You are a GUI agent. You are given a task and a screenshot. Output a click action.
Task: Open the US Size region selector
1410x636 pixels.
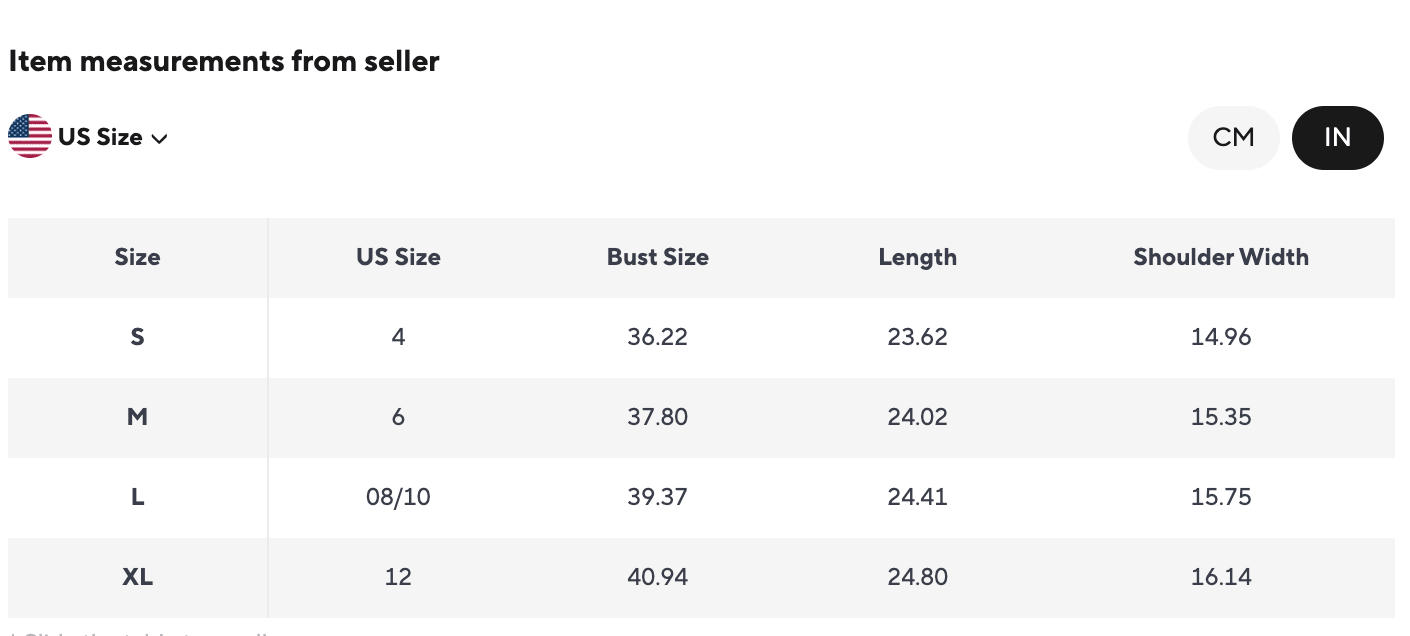100,137
